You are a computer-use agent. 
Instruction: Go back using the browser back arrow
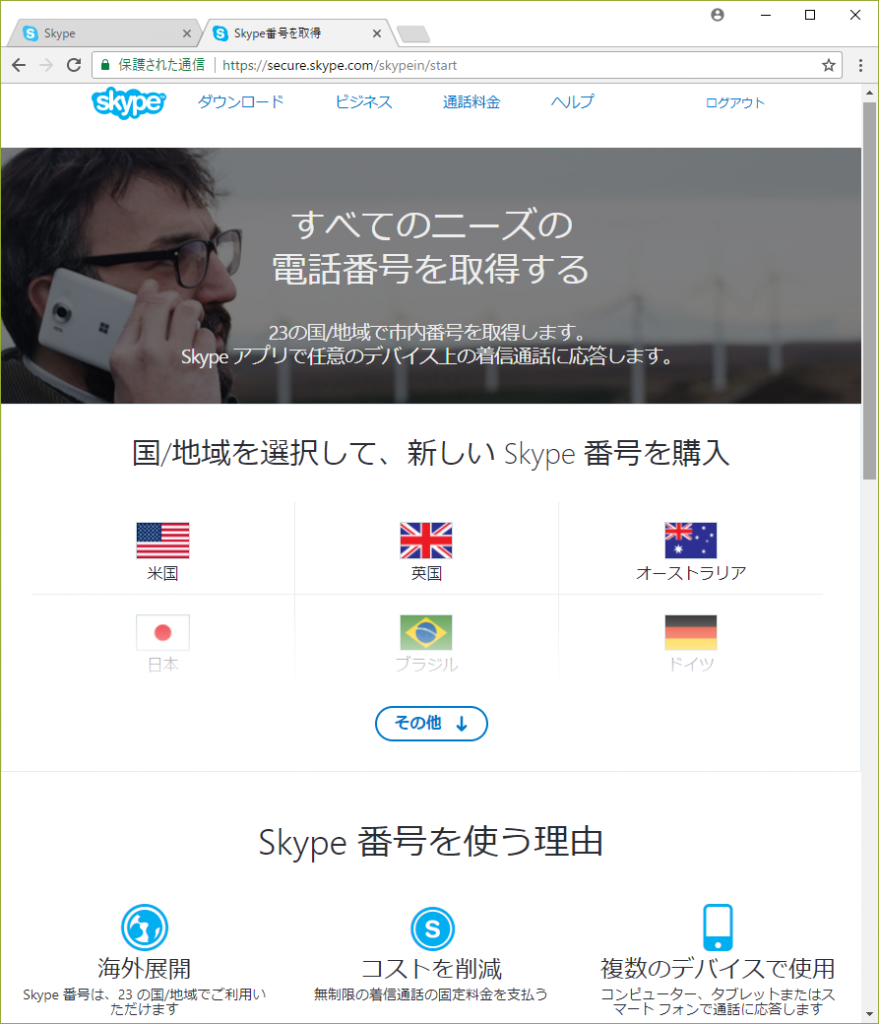click(19, 65)
